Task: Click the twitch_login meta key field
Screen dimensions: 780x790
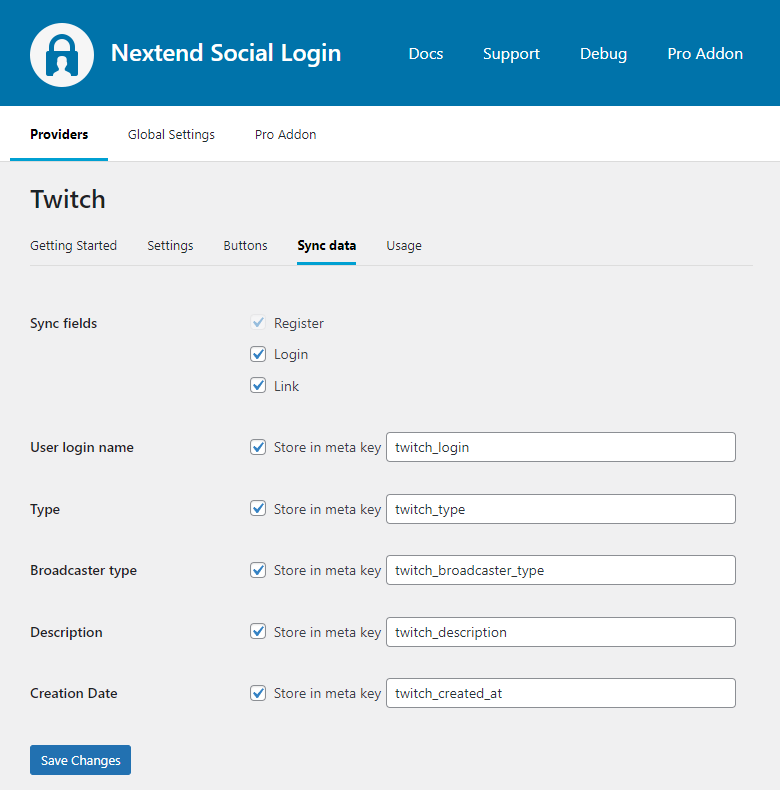Action: tap(560, 448)
